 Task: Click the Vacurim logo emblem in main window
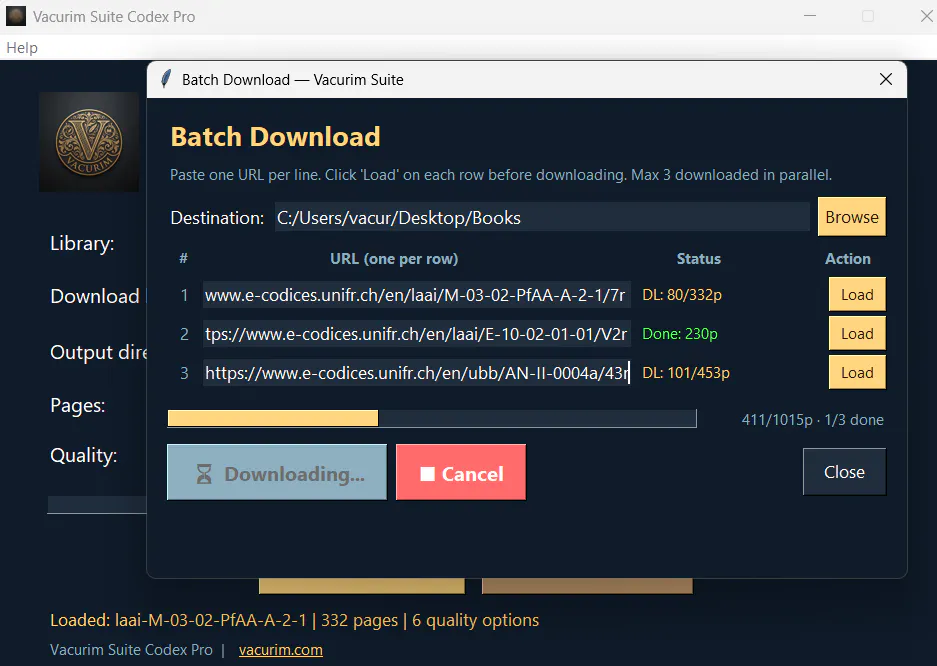[89, 142]
